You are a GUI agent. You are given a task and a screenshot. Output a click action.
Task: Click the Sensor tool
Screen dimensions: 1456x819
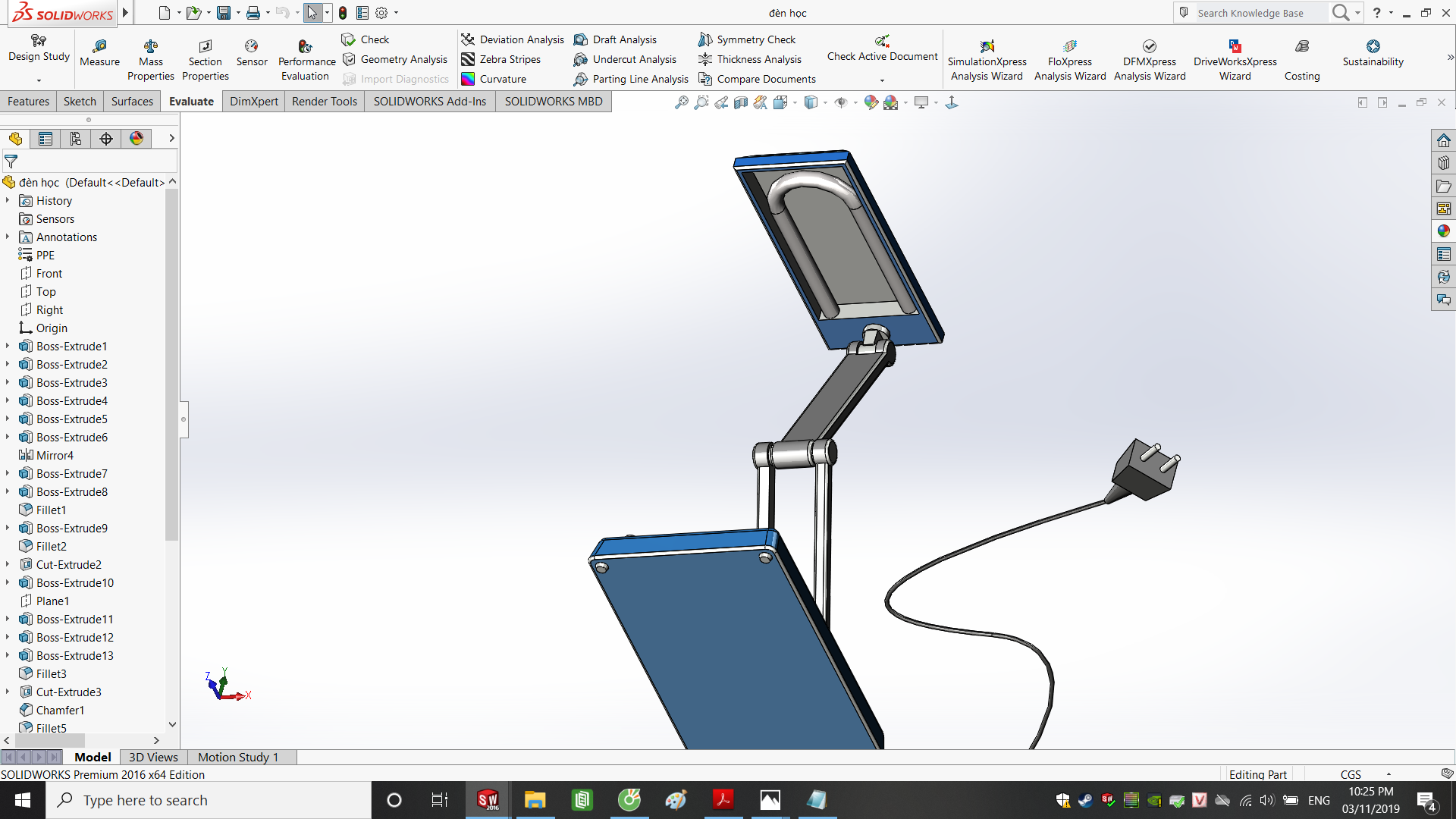252,53
